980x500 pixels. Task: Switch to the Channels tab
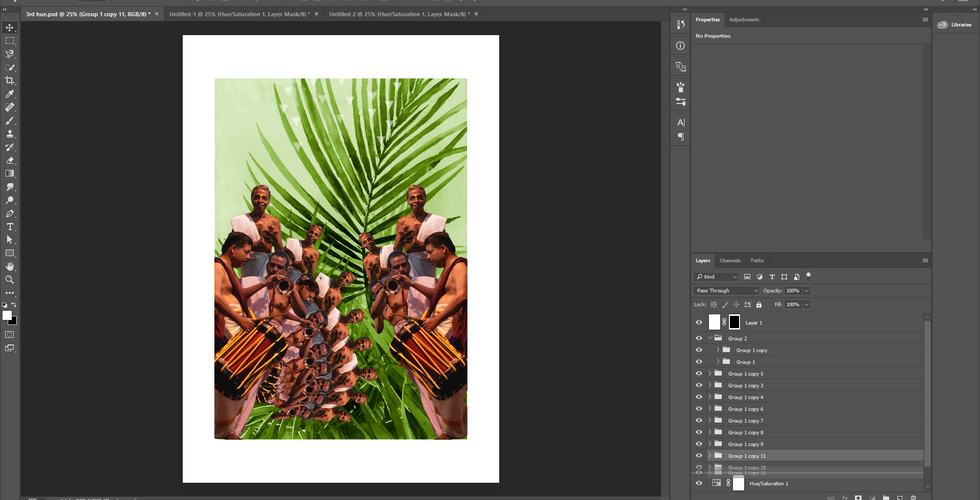730,260
